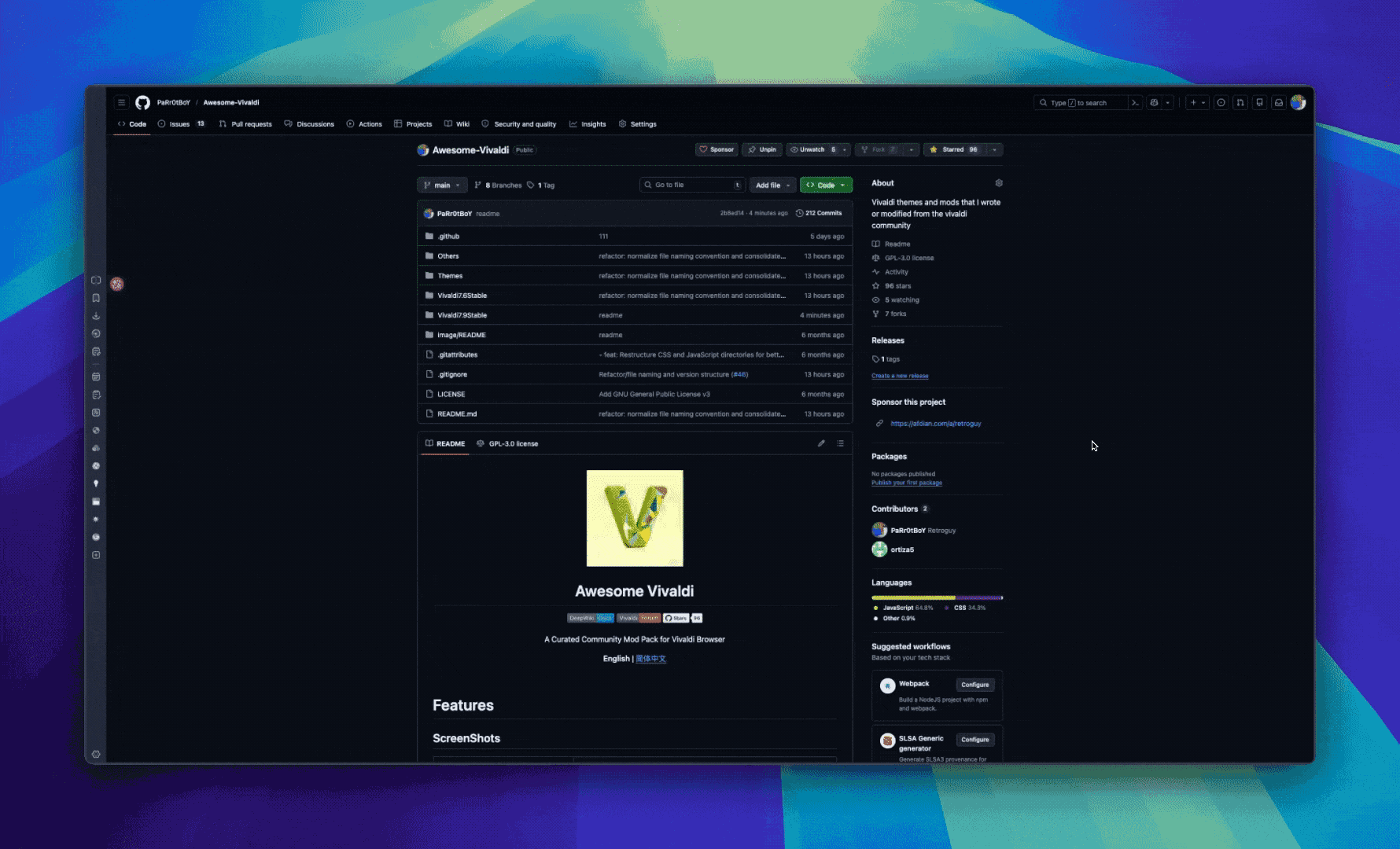Open the Vivaldi bookmarks panel icon

96,298
